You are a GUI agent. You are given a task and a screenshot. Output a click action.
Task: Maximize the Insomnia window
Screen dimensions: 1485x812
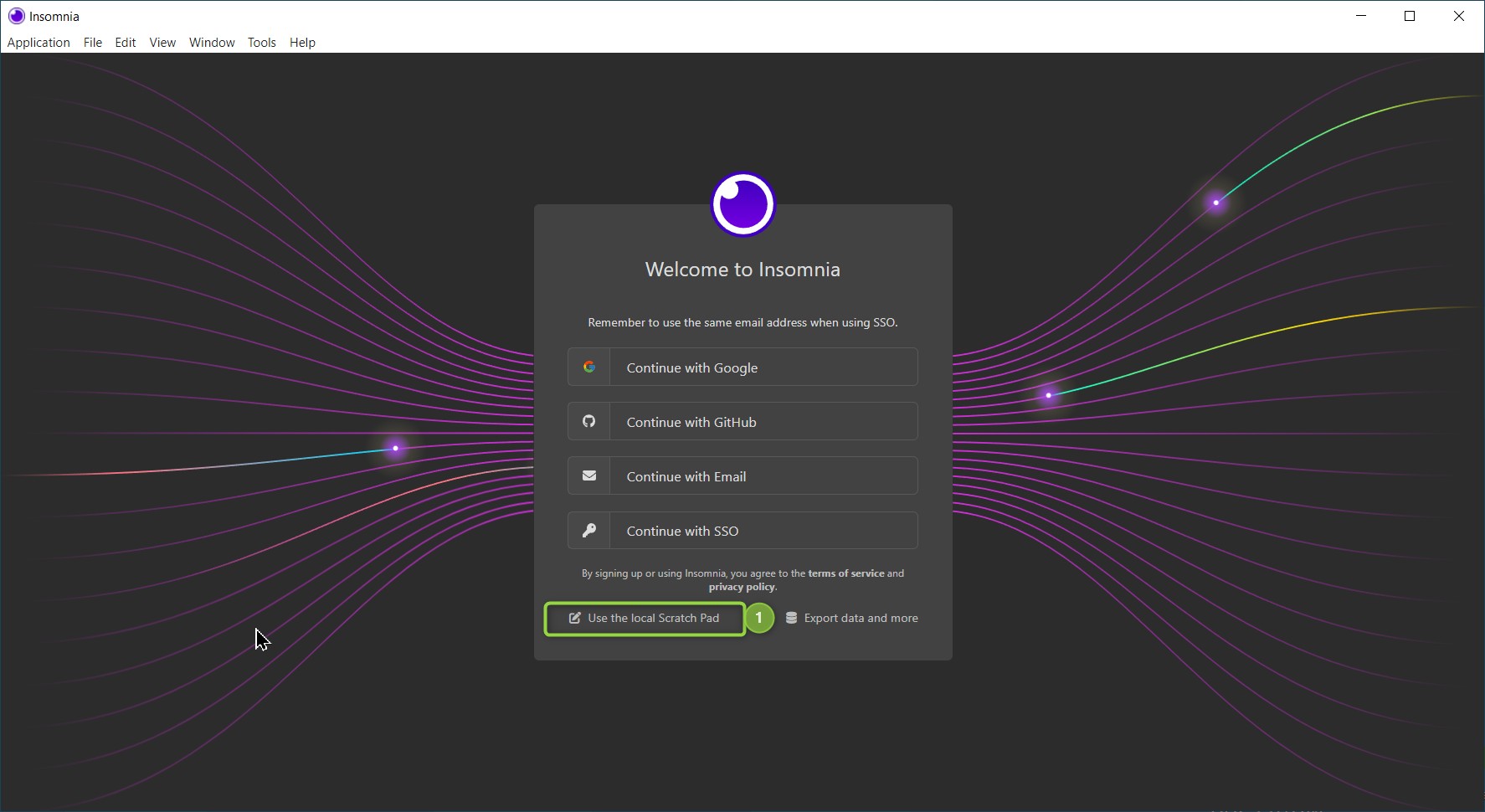tap(1410, 16)
